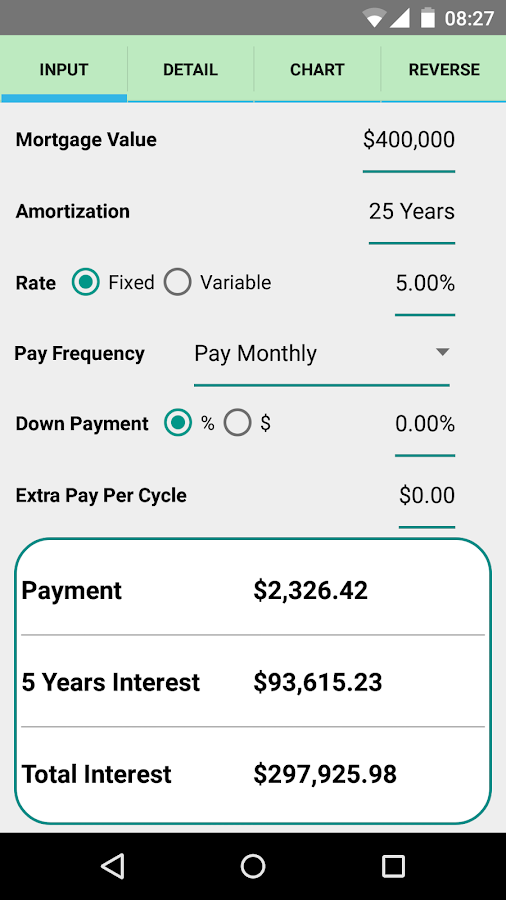Tap the Android home circle icon
The image size is (506, 900).
(x=253, y=866)
